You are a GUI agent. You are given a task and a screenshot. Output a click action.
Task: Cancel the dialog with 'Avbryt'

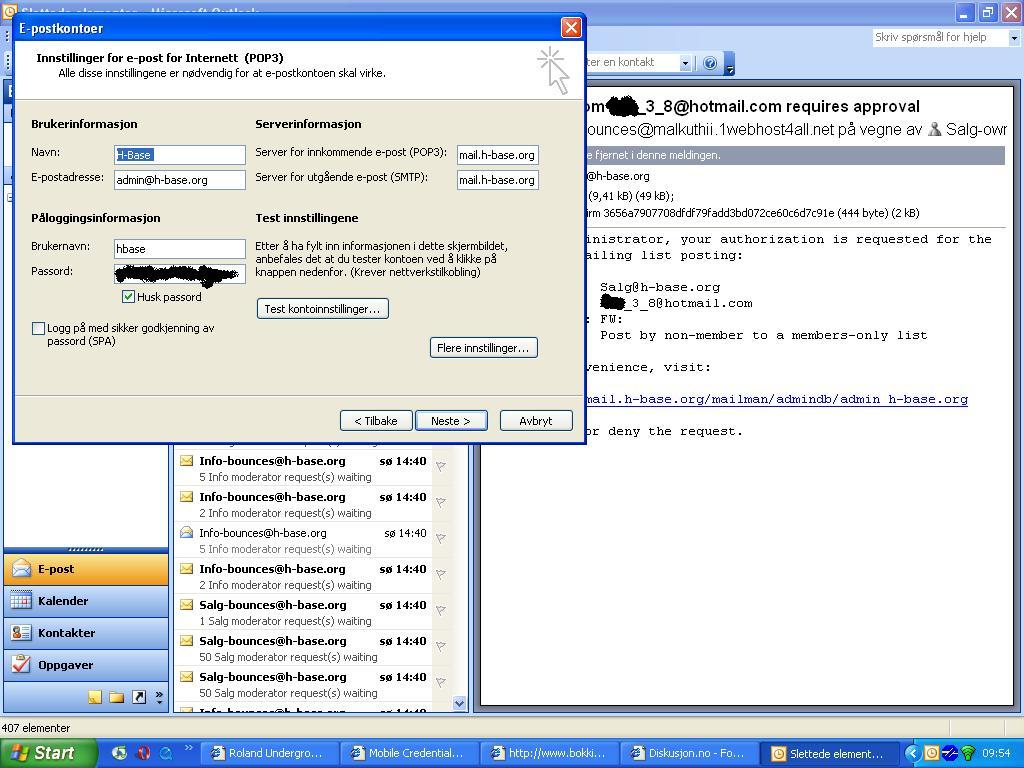click(536, 421)
